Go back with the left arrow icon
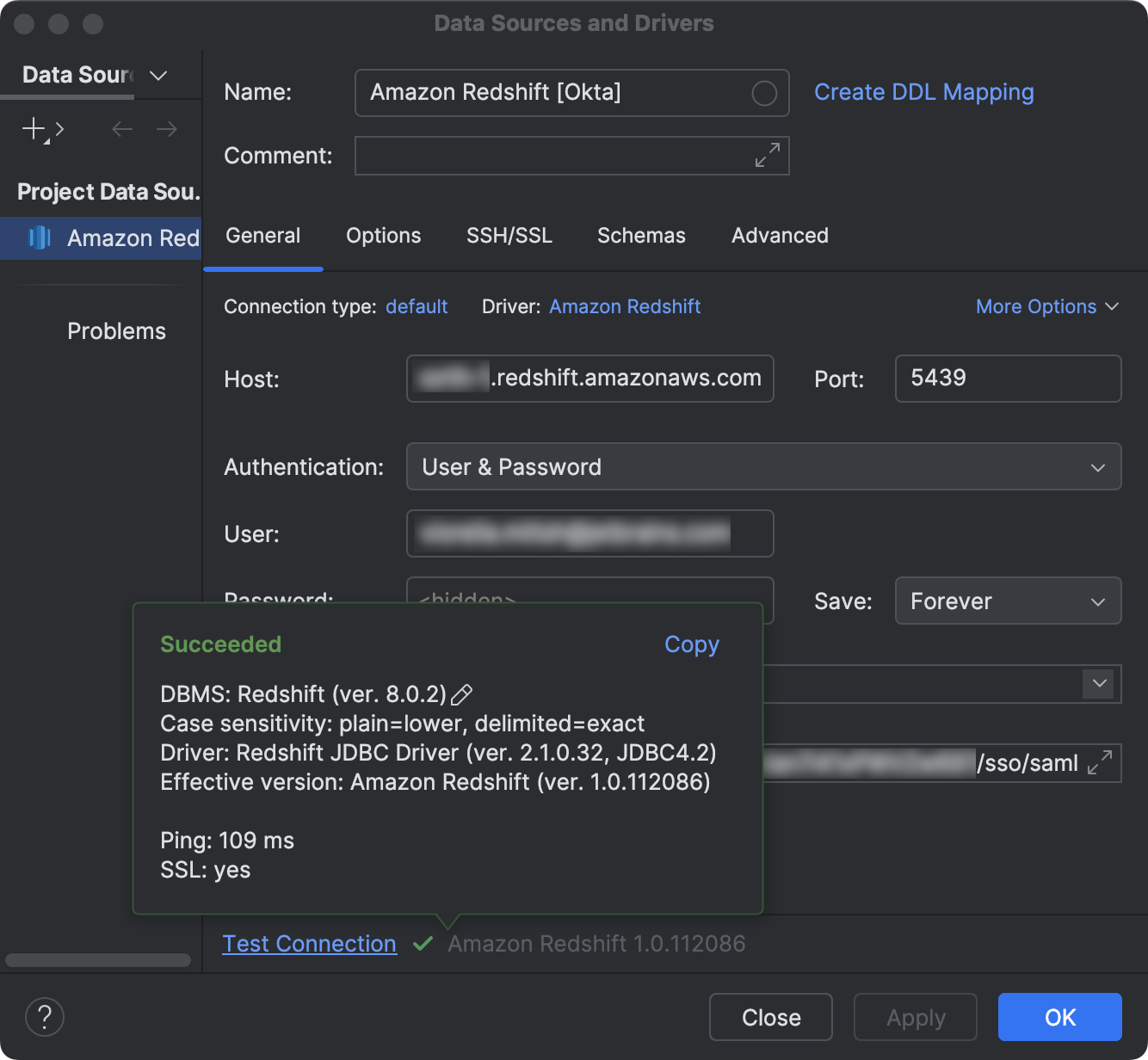 coord(122,129)
